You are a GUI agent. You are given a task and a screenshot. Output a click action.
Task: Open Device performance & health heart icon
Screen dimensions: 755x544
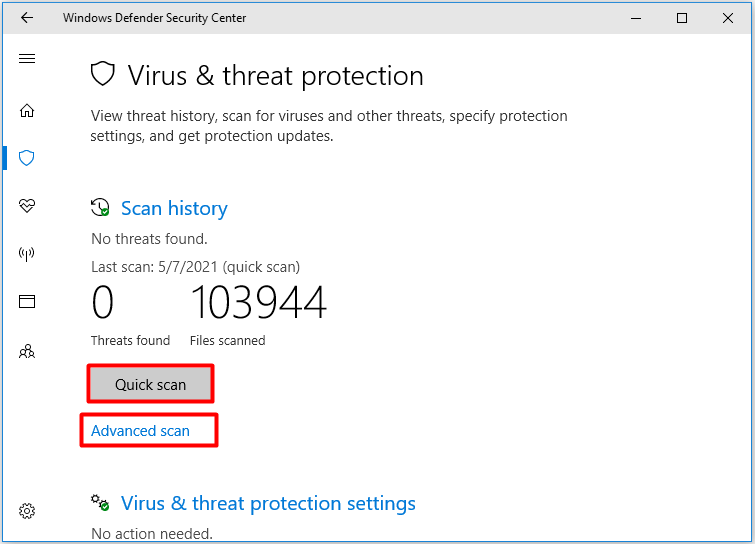pyautogui.click(x=27, y=206)
